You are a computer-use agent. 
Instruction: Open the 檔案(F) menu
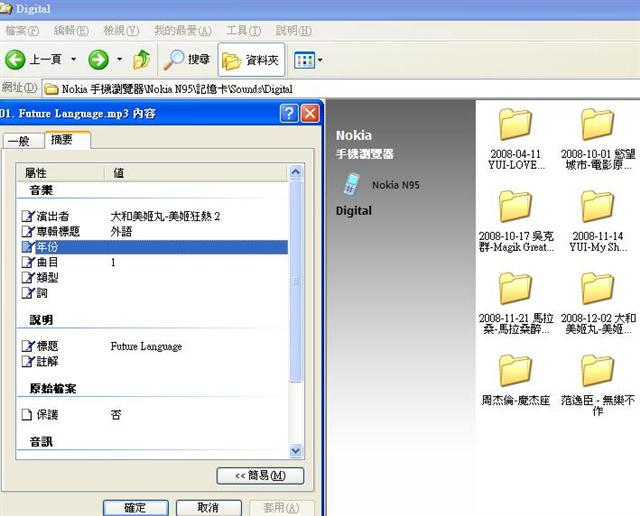(x=22, y=31)
